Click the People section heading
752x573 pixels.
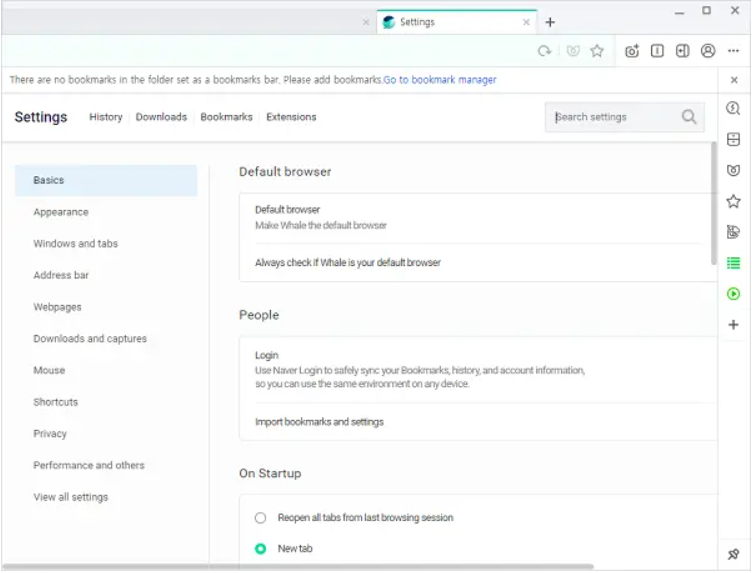[259, 315]
